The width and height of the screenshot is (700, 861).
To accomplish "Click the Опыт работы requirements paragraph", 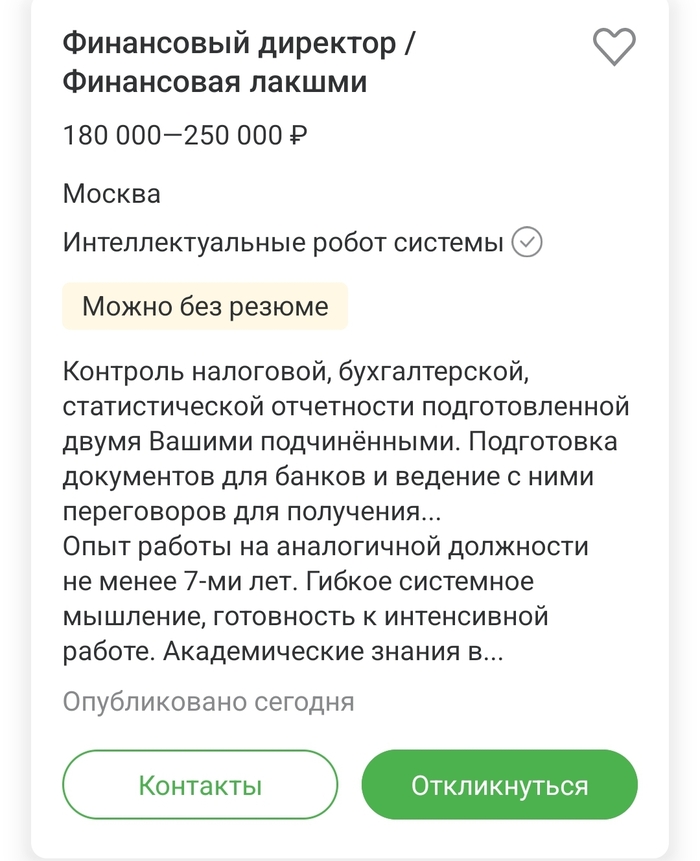I will (x=325, y=548).
